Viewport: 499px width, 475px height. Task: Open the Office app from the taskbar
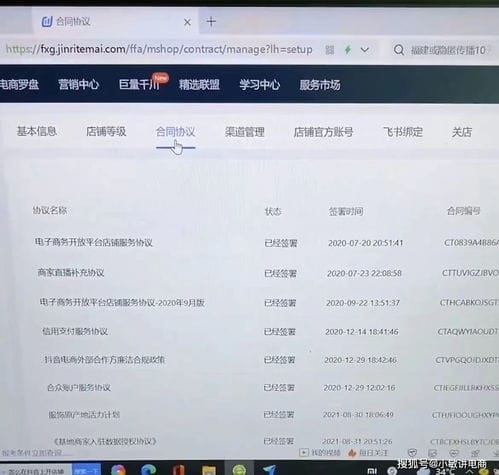click(x=179, y=470)
